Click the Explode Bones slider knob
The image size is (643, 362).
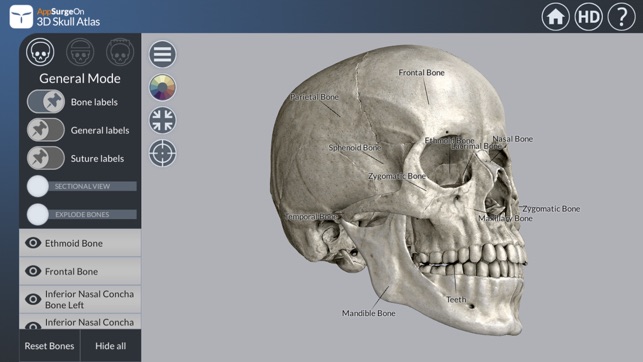pyautogui.click(x=38, y=214)
